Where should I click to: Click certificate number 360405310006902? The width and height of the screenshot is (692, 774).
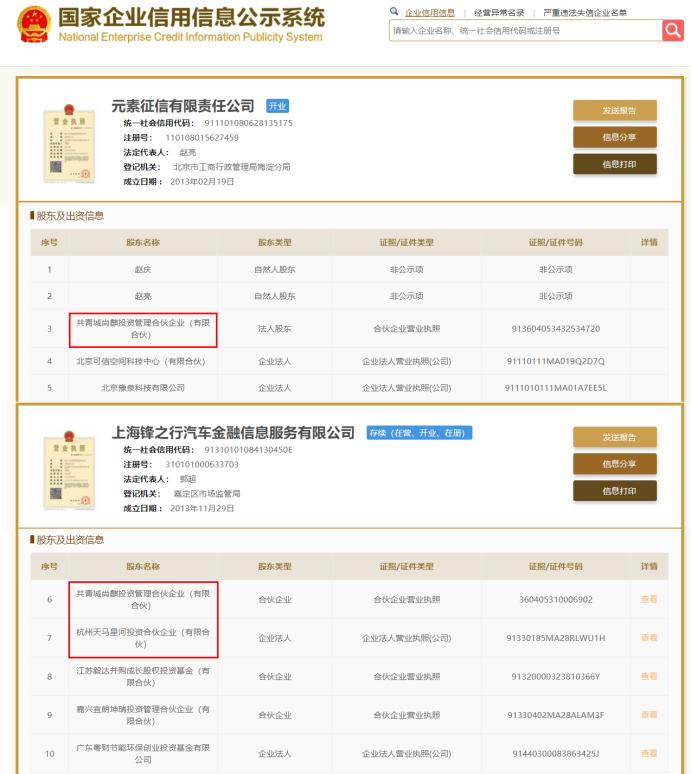[556, 599]
